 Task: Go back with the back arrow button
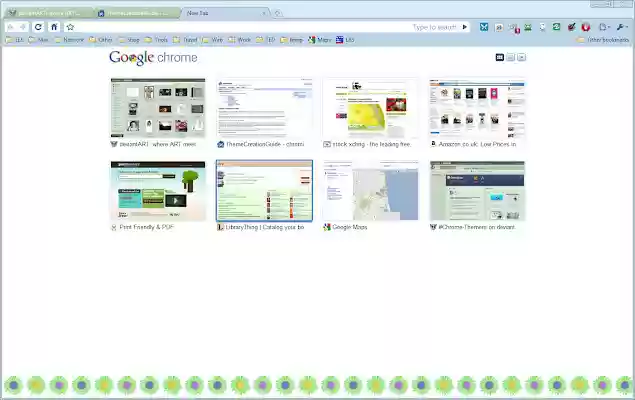point(11,27)
